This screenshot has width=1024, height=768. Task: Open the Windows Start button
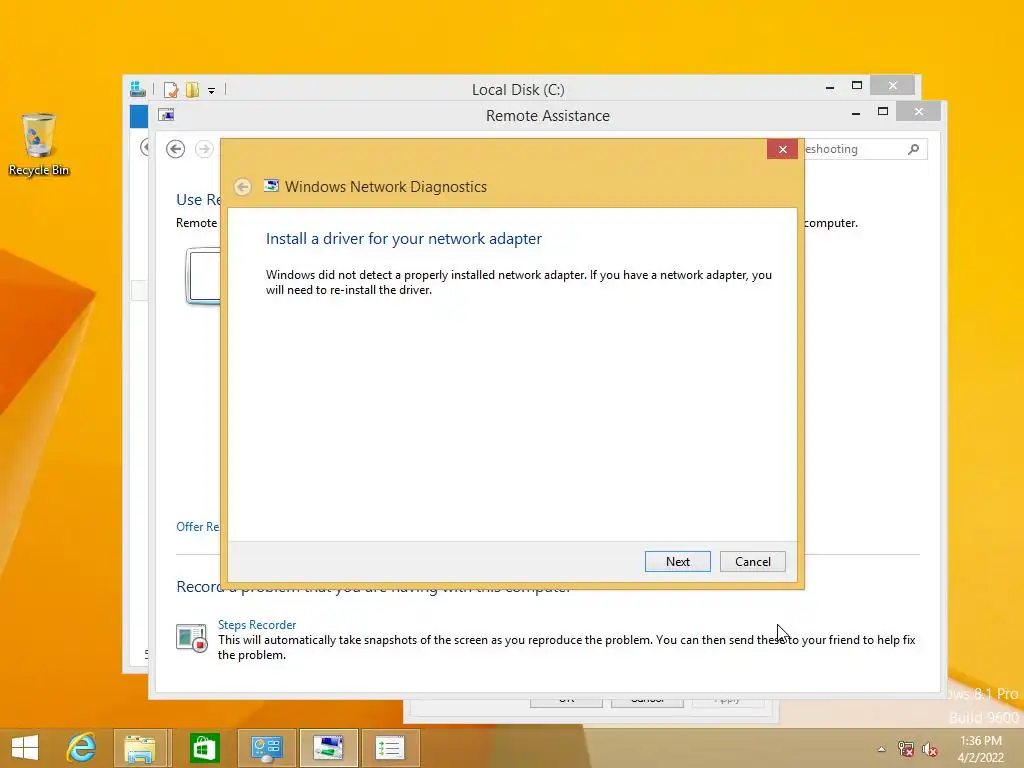click(x=25, y=748)
